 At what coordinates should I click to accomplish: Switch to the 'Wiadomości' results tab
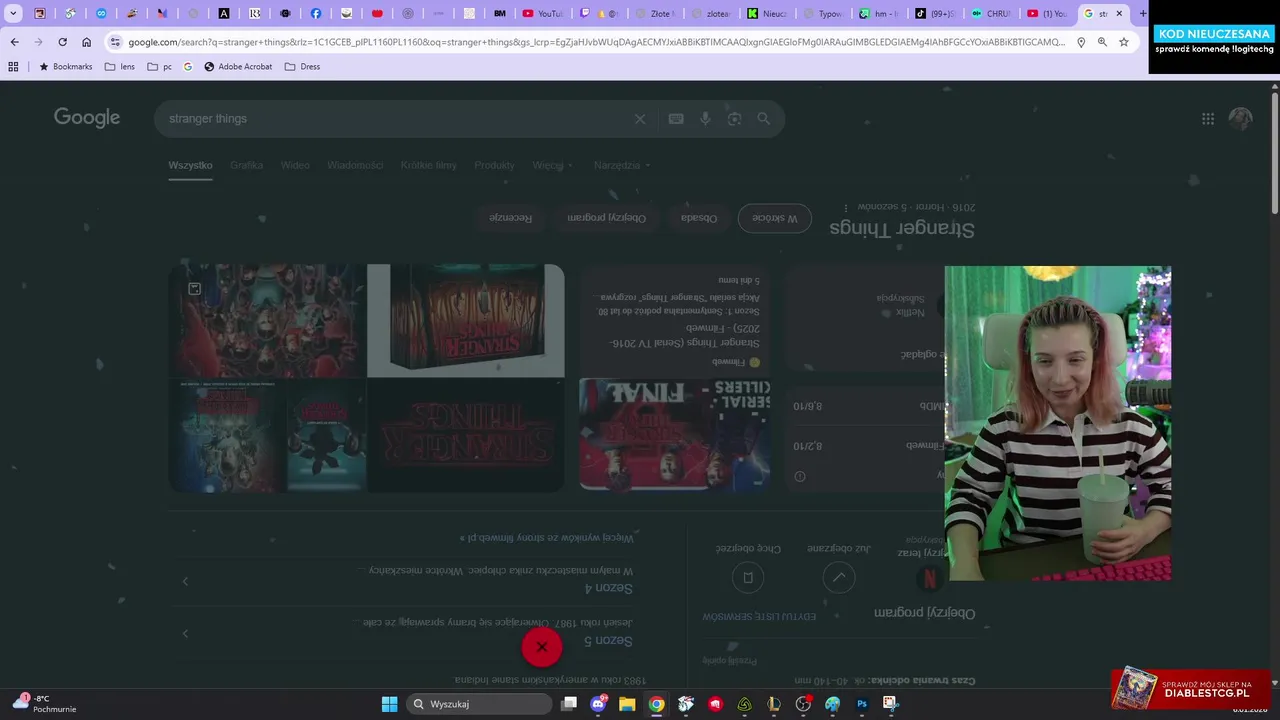pos(355,165)
